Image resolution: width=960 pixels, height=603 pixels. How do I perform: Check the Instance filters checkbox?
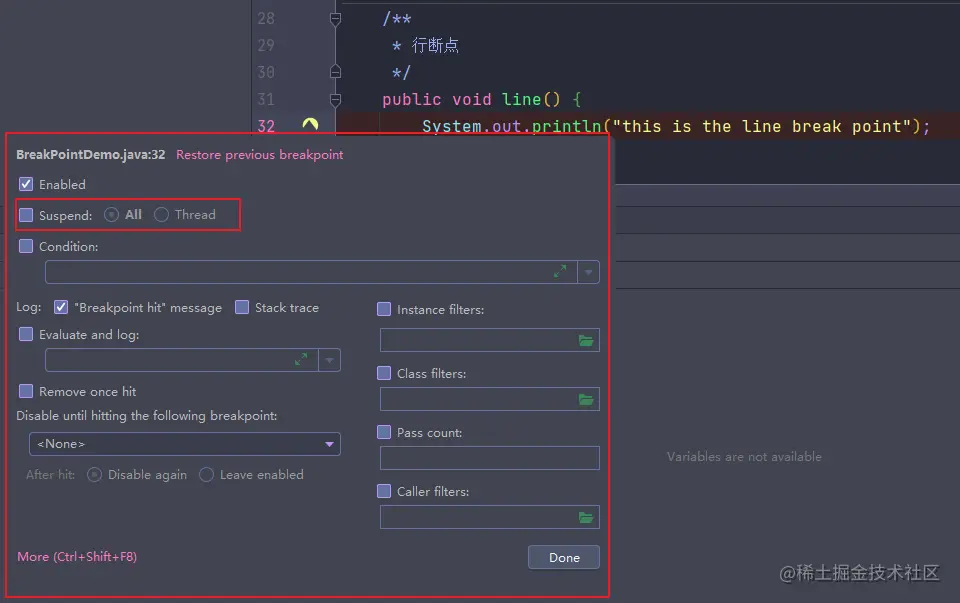coord(384,309)
